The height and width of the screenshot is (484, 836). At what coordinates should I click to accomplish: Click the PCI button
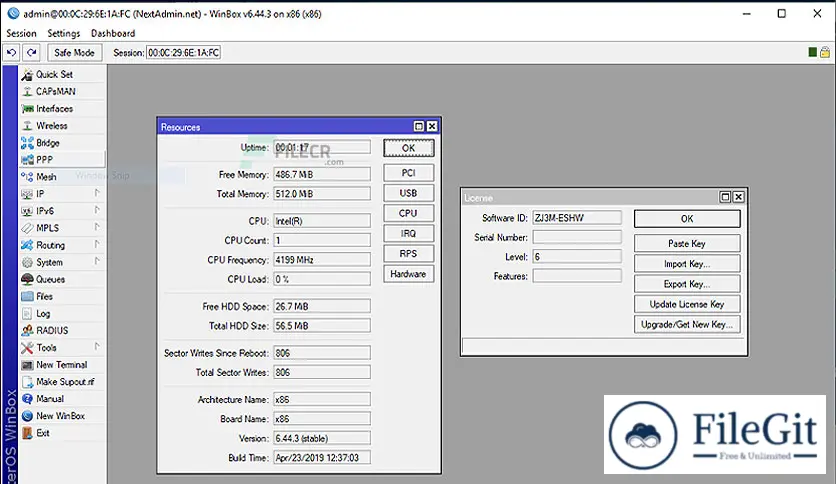pyautogui.click(x=408, y=173)
